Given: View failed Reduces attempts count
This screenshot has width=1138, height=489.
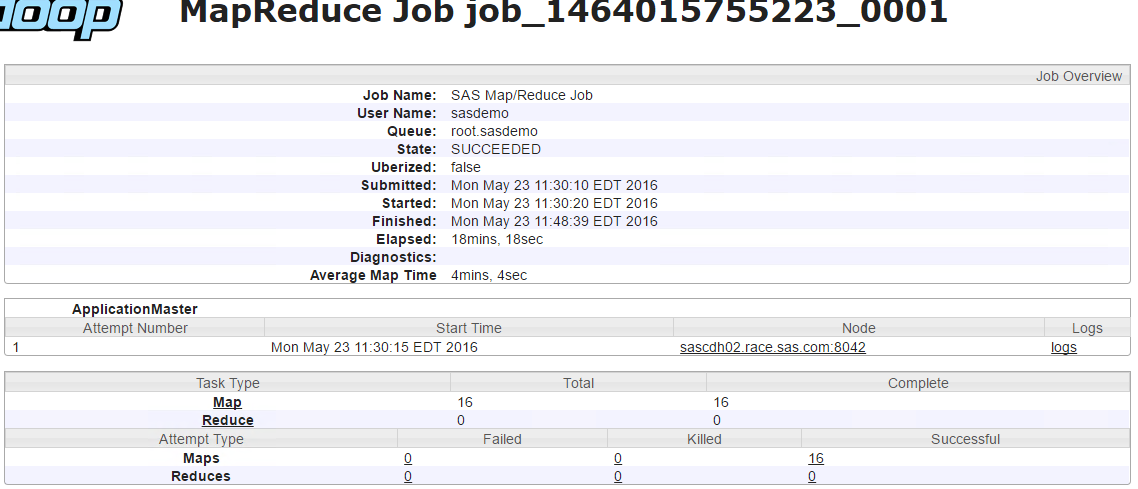Looking at the screenshot, I should click(408, 476).
